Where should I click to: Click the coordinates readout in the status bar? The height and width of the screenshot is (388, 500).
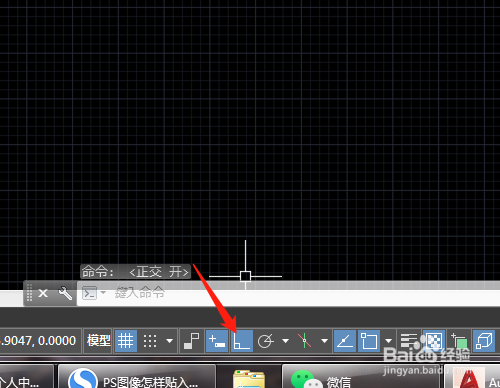coord(38,341)
